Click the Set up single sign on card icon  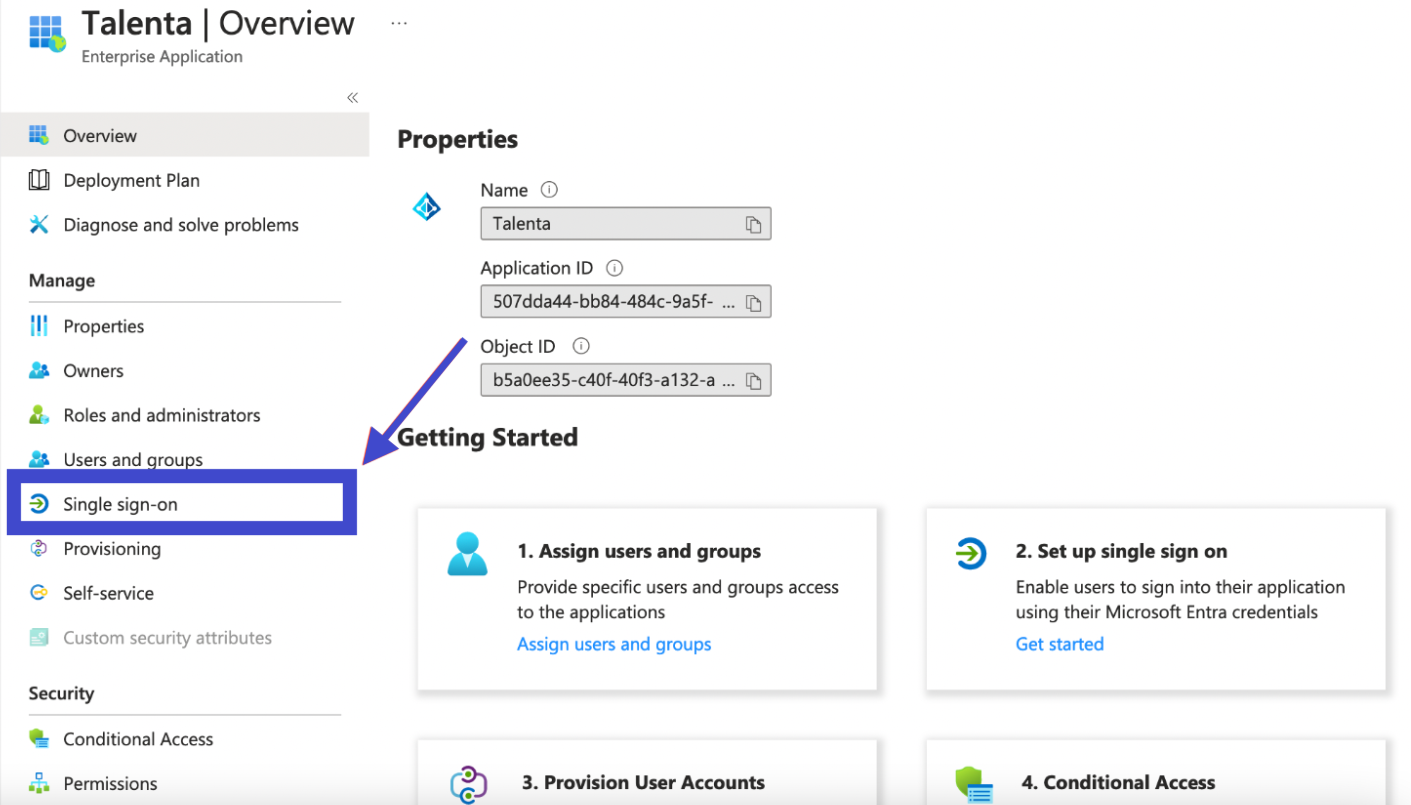pos(970,553)
